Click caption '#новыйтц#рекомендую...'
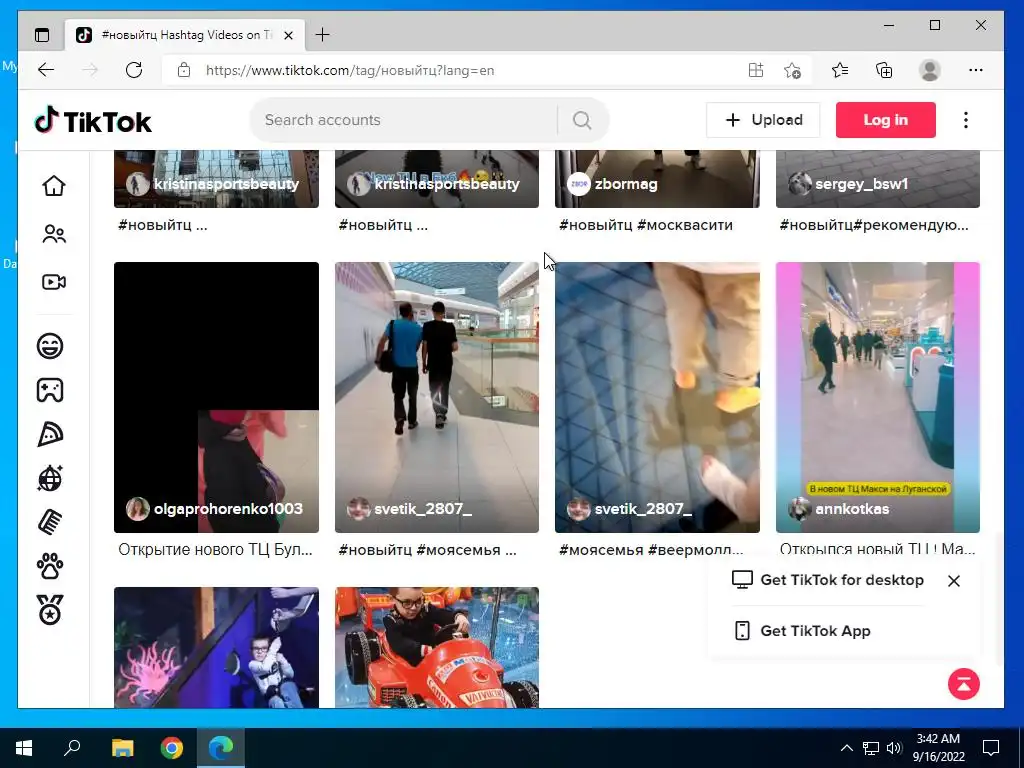The image size is (1024, 768). (x=874, y=225)
